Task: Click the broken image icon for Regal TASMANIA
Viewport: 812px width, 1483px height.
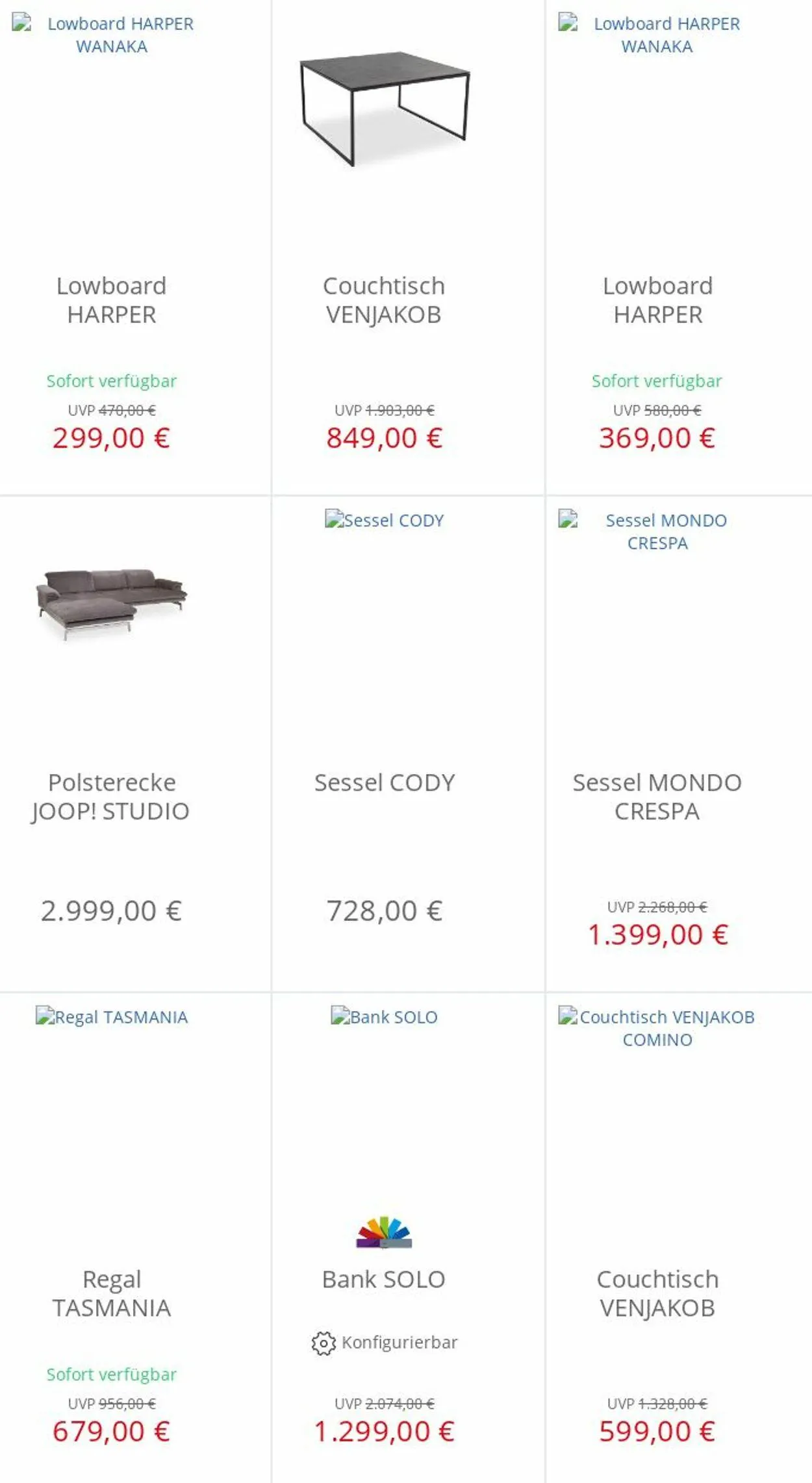Action: click(x=45, y=1016)
